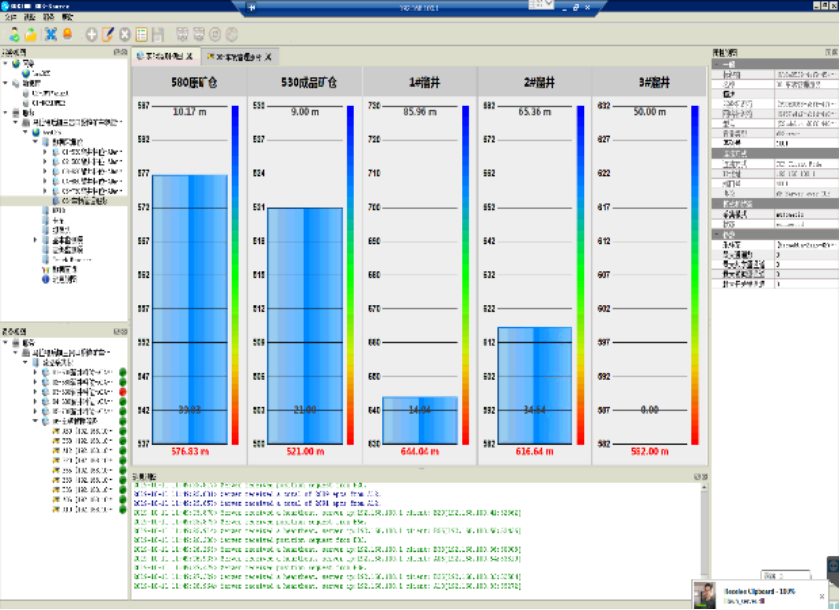Viewport: 840px width, 610px height.
Task: Switch to the second tab above the chart
Action: [x=236, y=56]
